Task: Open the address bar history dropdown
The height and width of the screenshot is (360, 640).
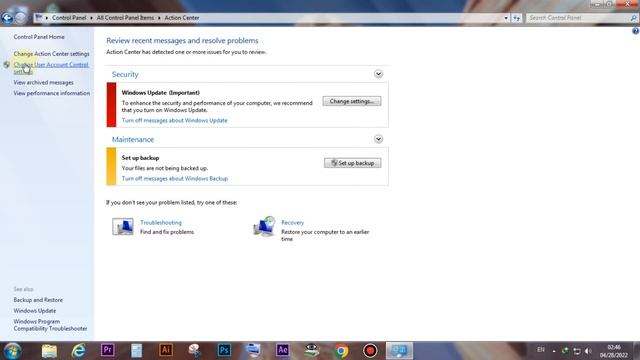Action: click(506, 18)
